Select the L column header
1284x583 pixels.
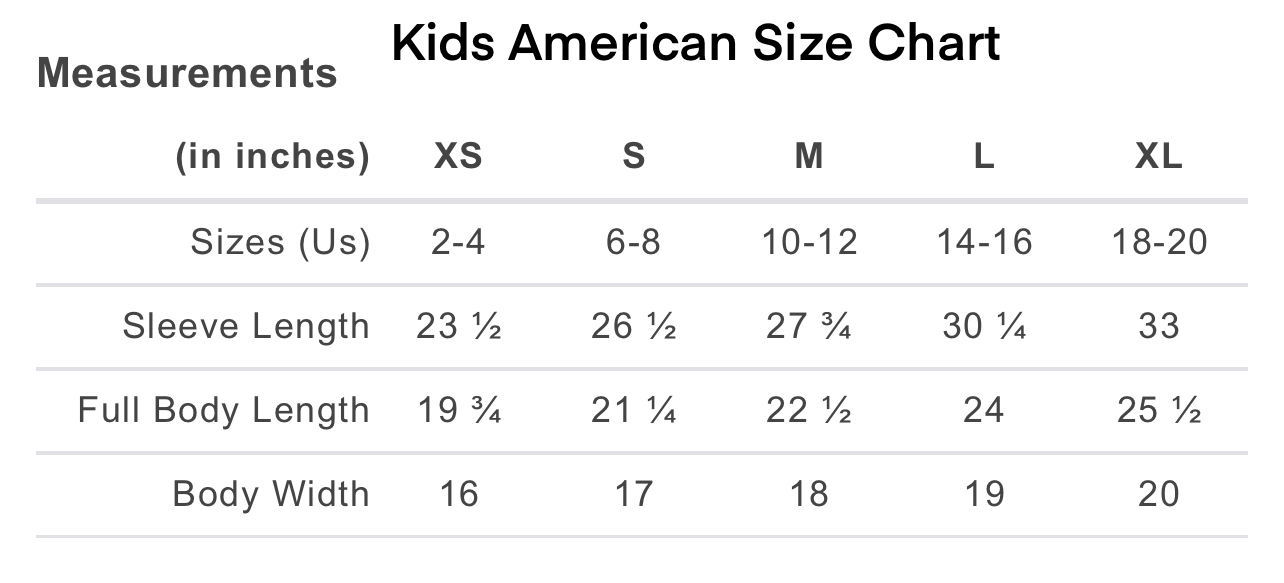(x=984, y=157)
